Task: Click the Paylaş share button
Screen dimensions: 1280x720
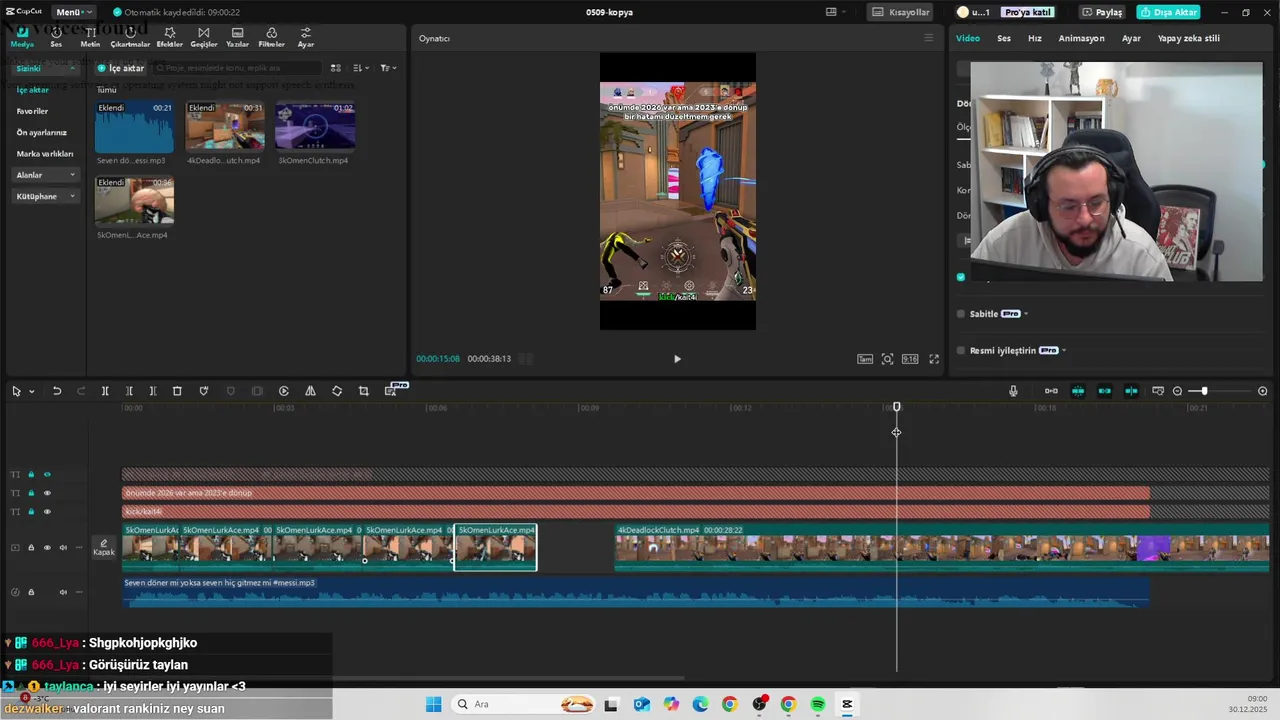Action: point(1102,12)
